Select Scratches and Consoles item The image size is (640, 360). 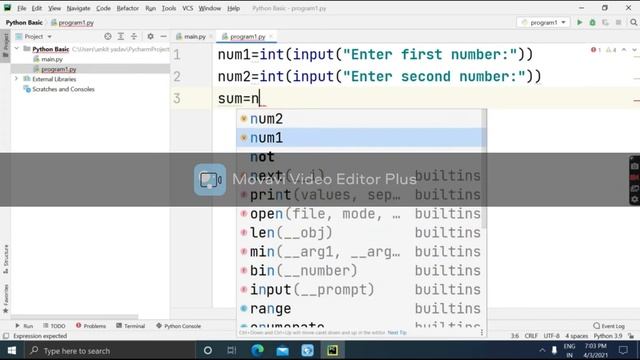[x=63, y=89]
